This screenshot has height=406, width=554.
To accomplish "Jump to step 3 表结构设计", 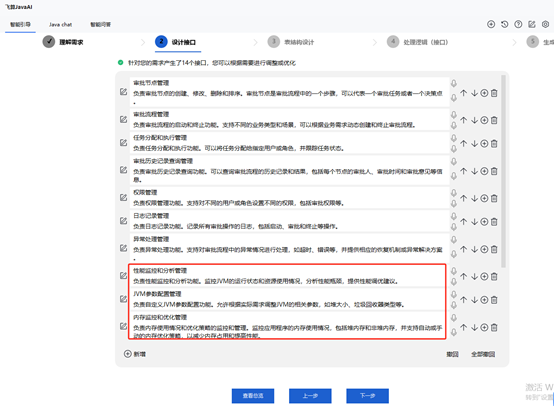I will click(x=291, y=42).
